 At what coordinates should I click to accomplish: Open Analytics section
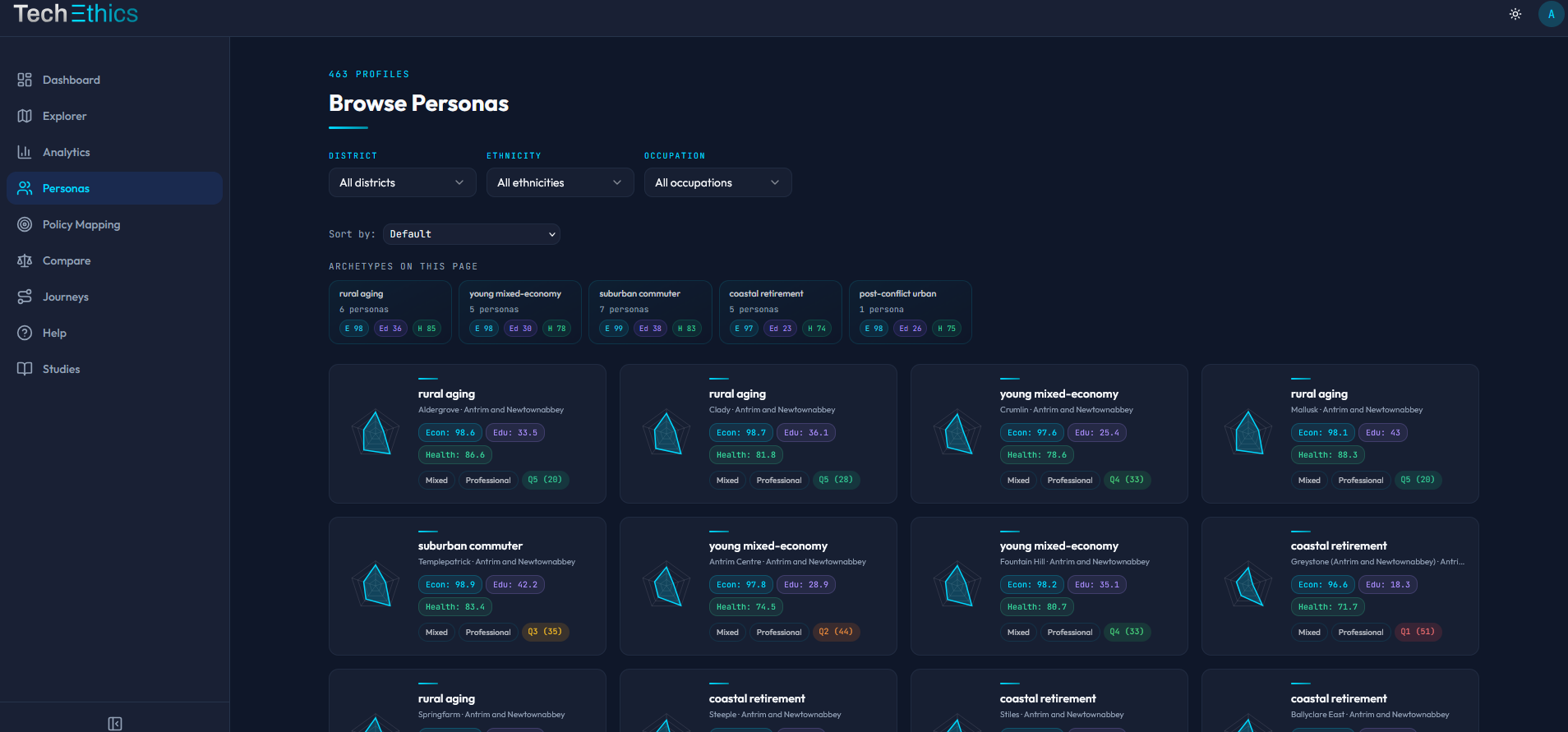coord(114,152)
